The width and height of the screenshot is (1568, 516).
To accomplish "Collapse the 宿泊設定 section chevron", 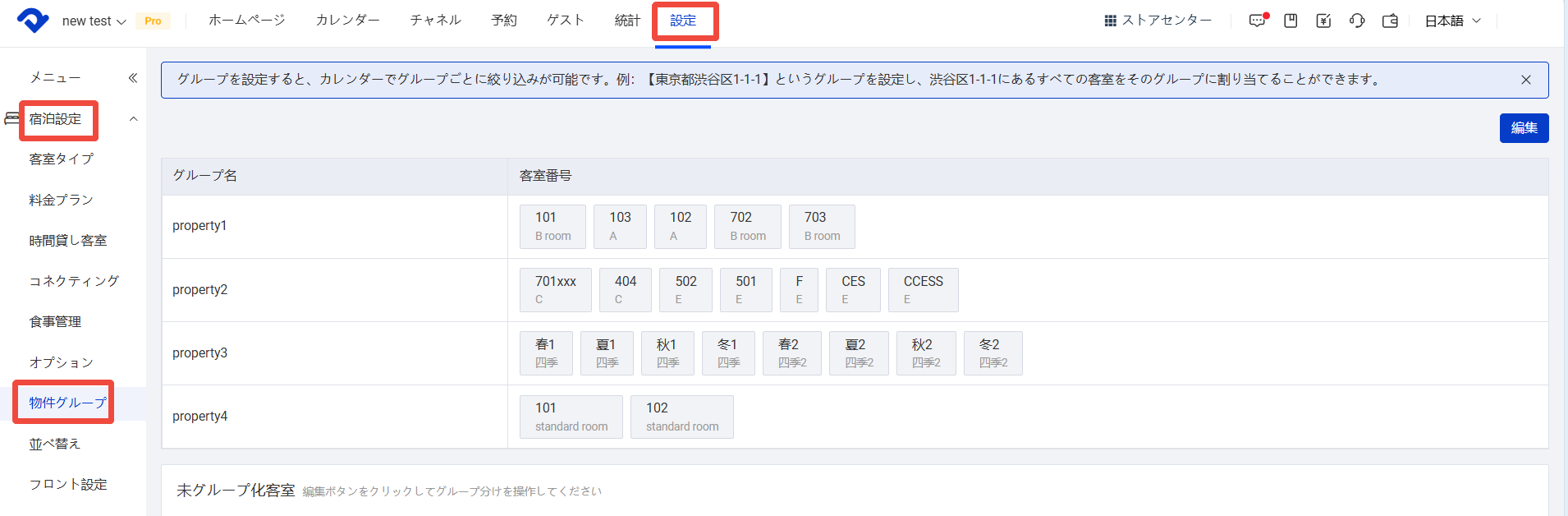I will pyautogui.click(x=133, y=119).
